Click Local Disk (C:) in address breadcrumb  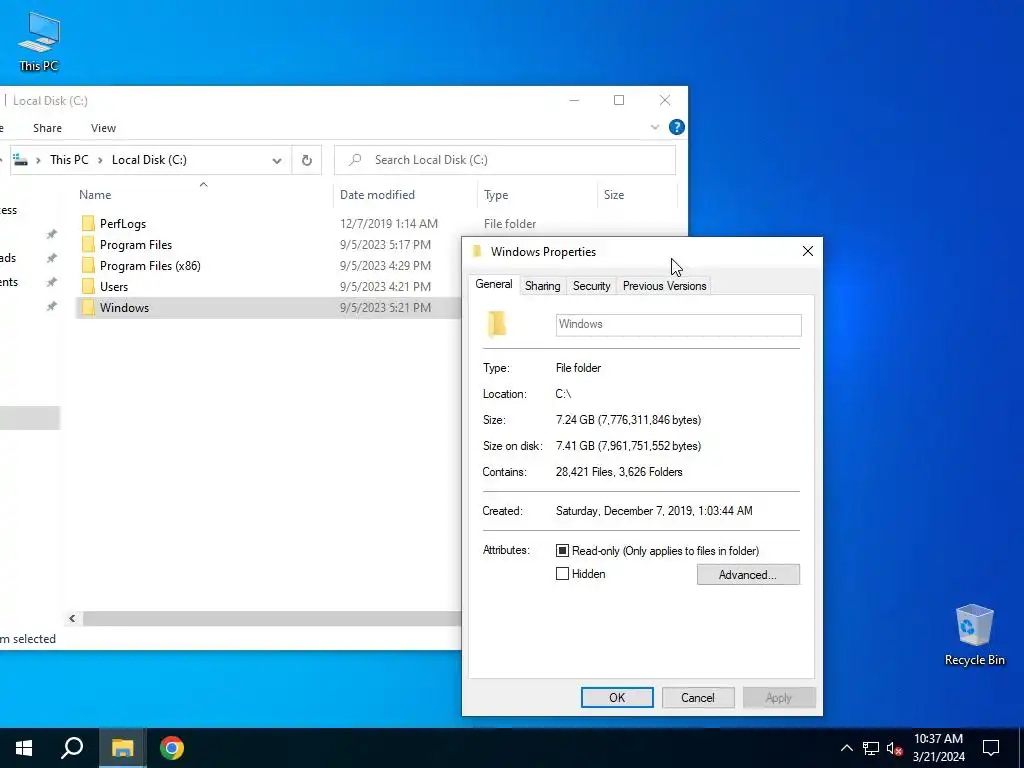click(149, 160)
